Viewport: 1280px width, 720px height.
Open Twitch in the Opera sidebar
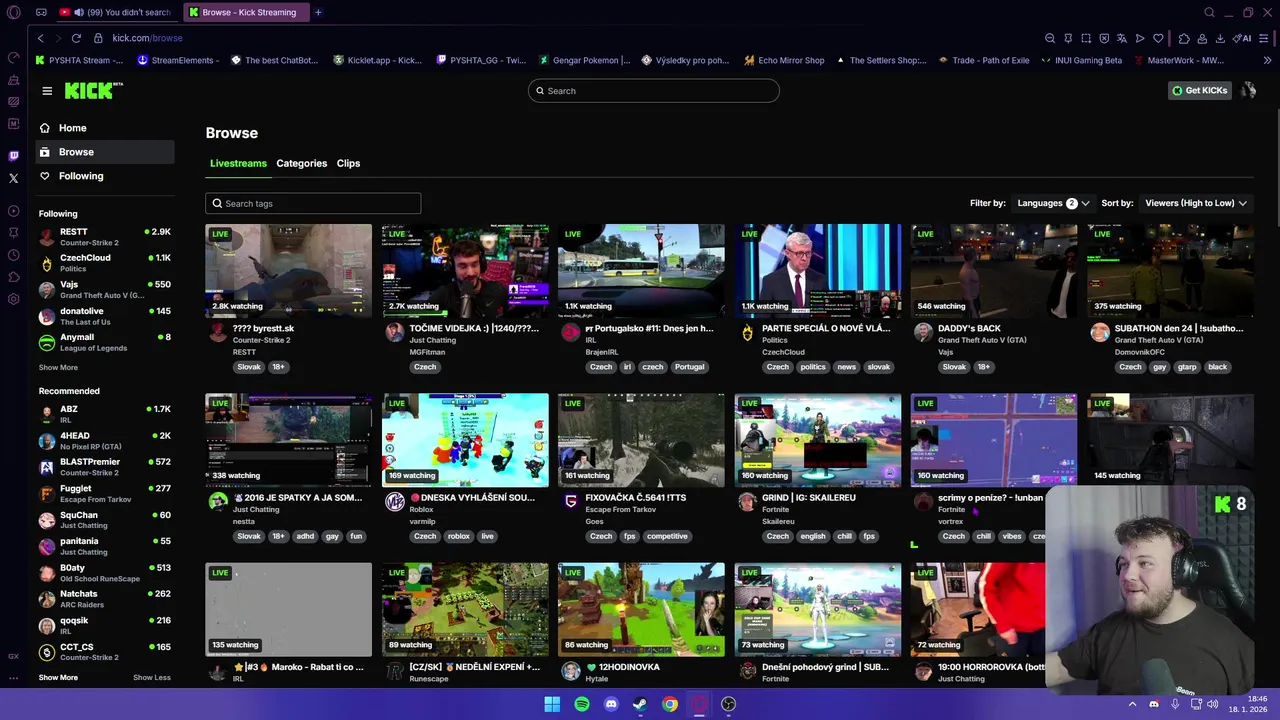(13, 156)
